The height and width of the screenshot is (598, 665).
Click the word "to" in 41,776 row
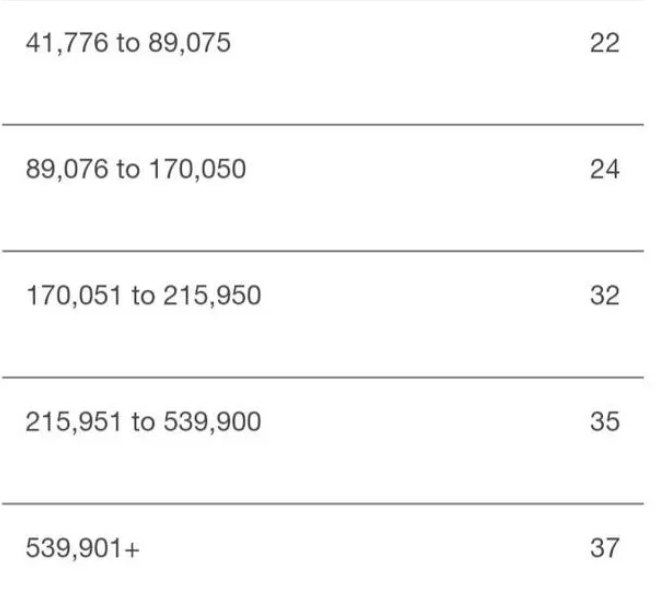pyautogui.click(x=128, y=43)
